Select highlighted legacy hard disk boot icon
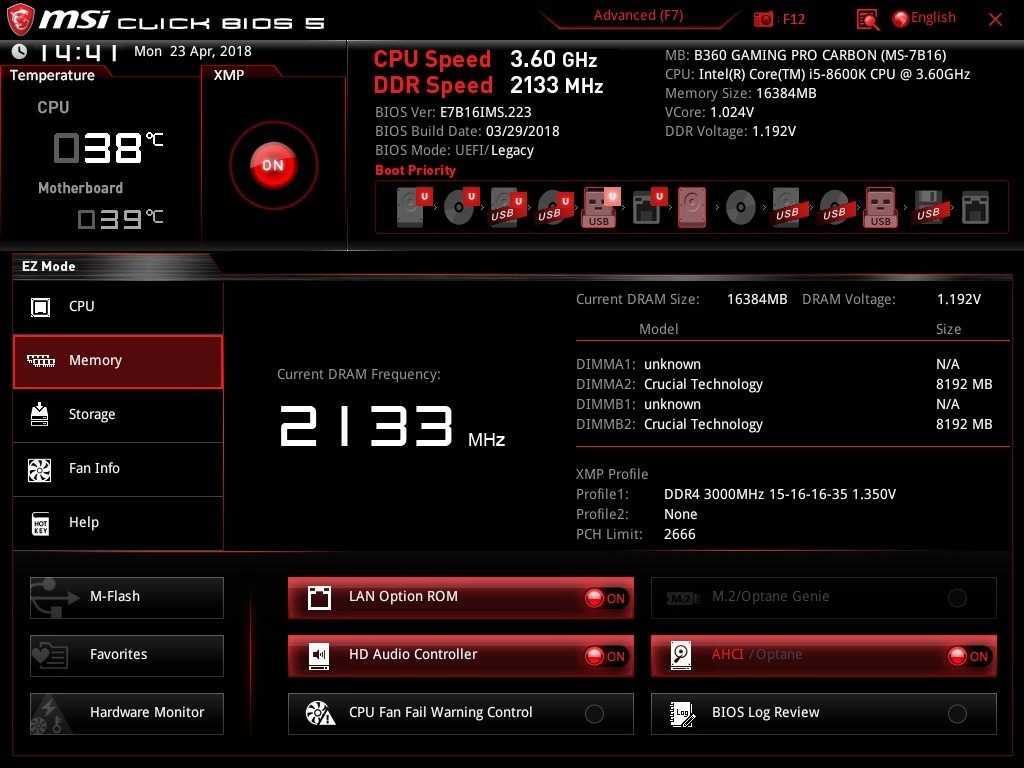The height and width of the screenshot is (768, 1024). [692, 207]
